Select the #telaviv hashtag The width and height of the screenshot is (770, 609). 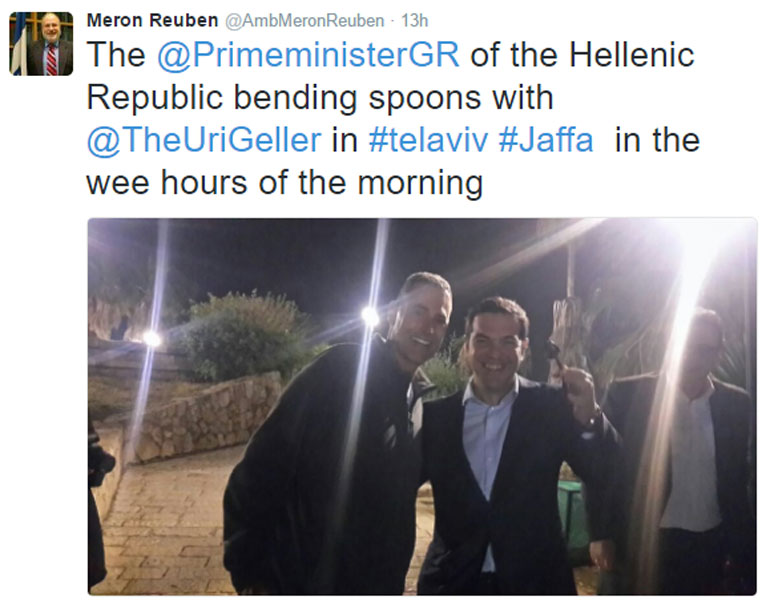[428, 139]
